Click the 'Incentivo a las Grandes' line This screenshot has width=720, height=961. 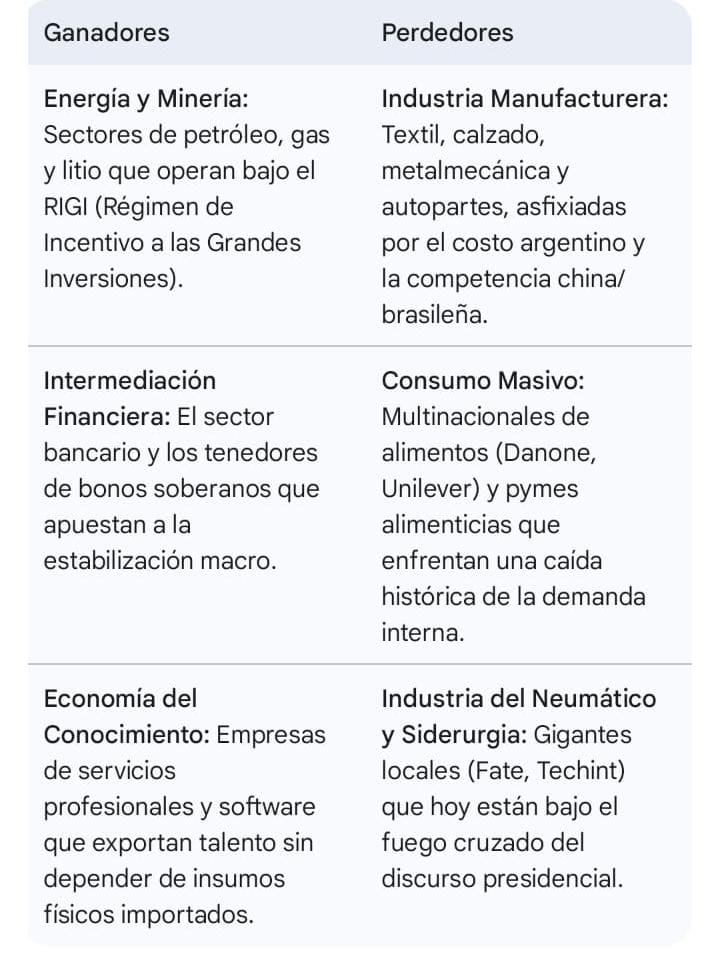(172, 243)
